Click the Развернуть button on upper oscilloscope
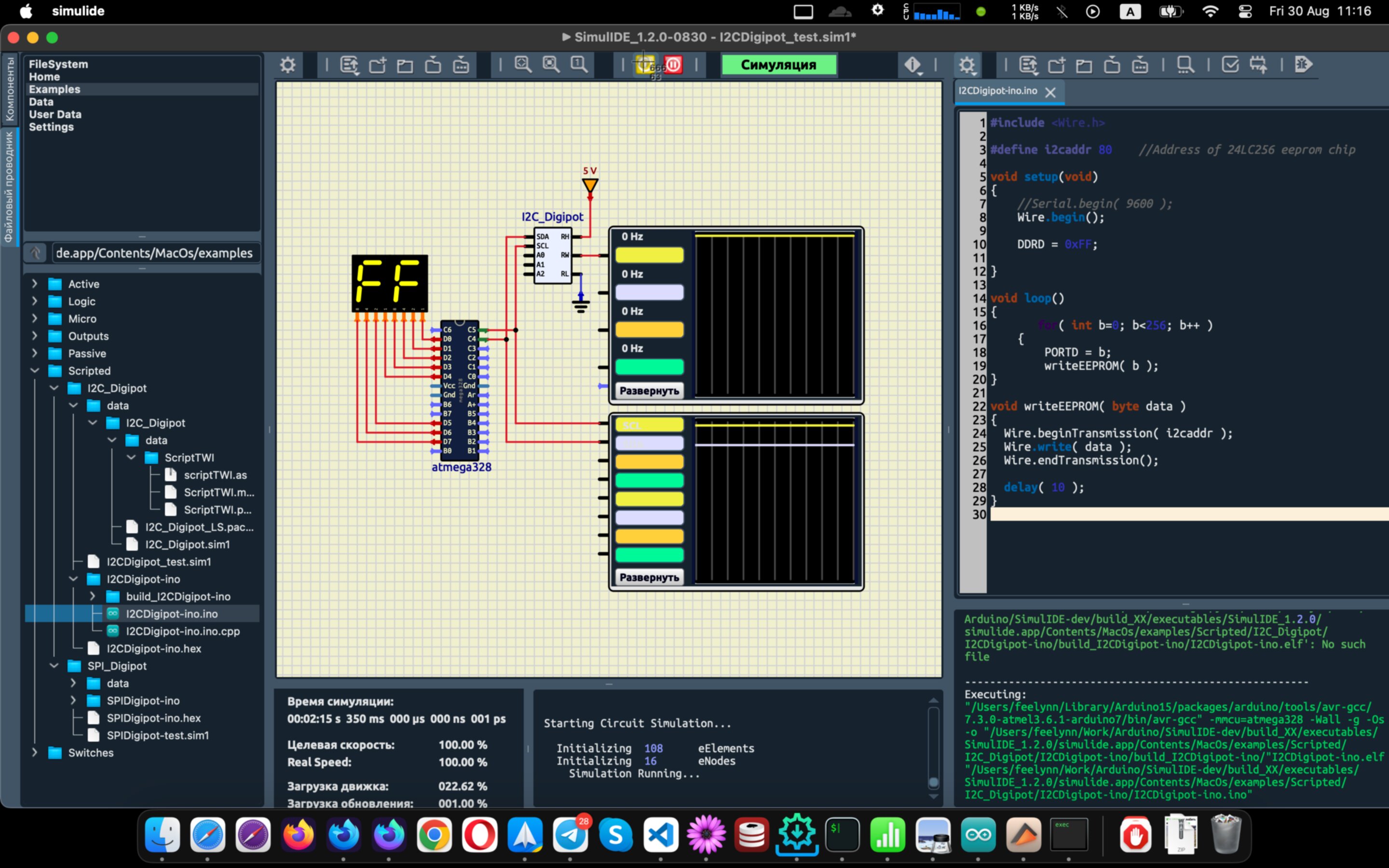The image size is (1389, 868). tap(649, 391)
